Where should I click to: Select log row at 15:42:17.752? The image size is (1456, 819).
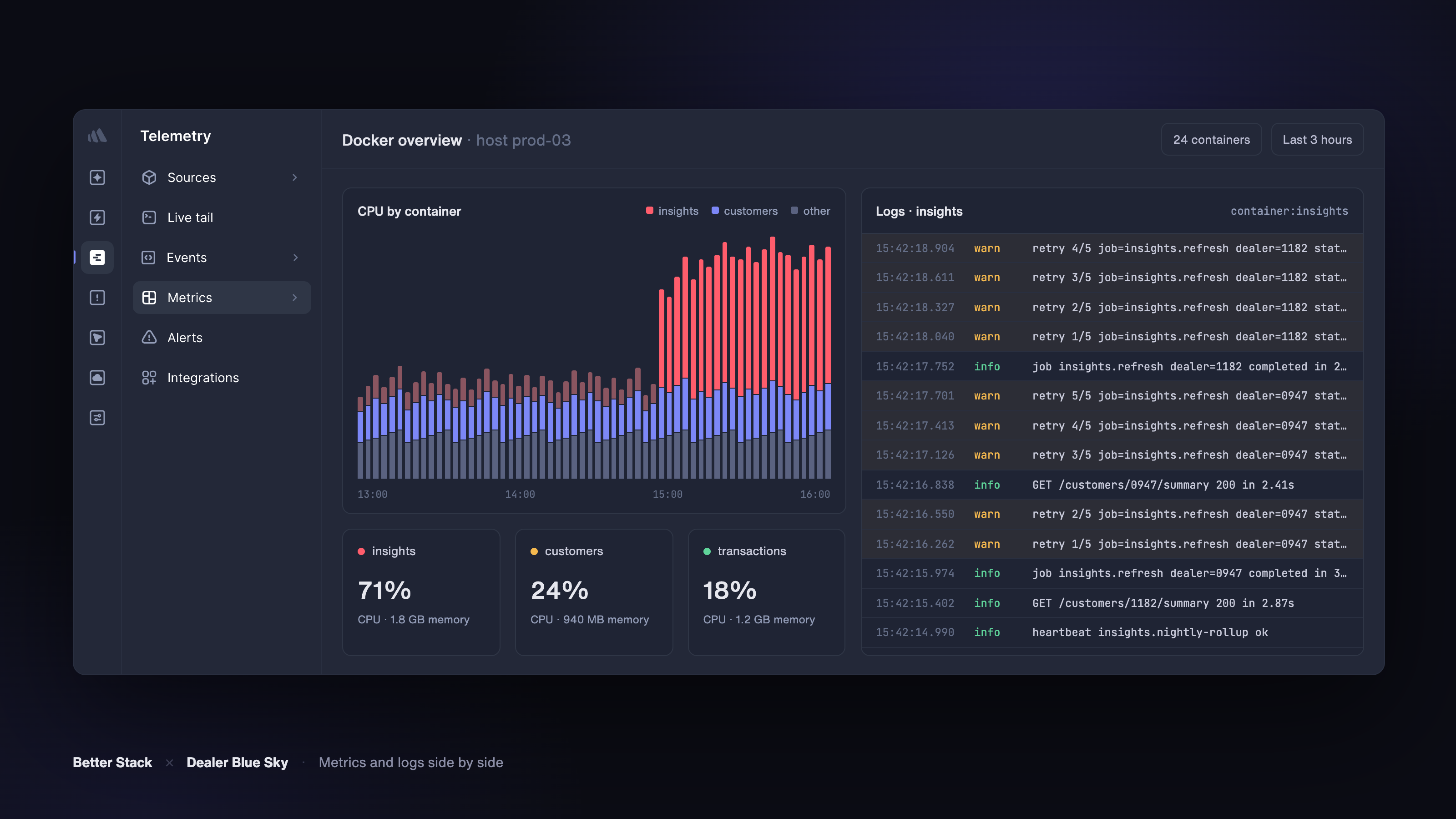[x=1112, y=366]
